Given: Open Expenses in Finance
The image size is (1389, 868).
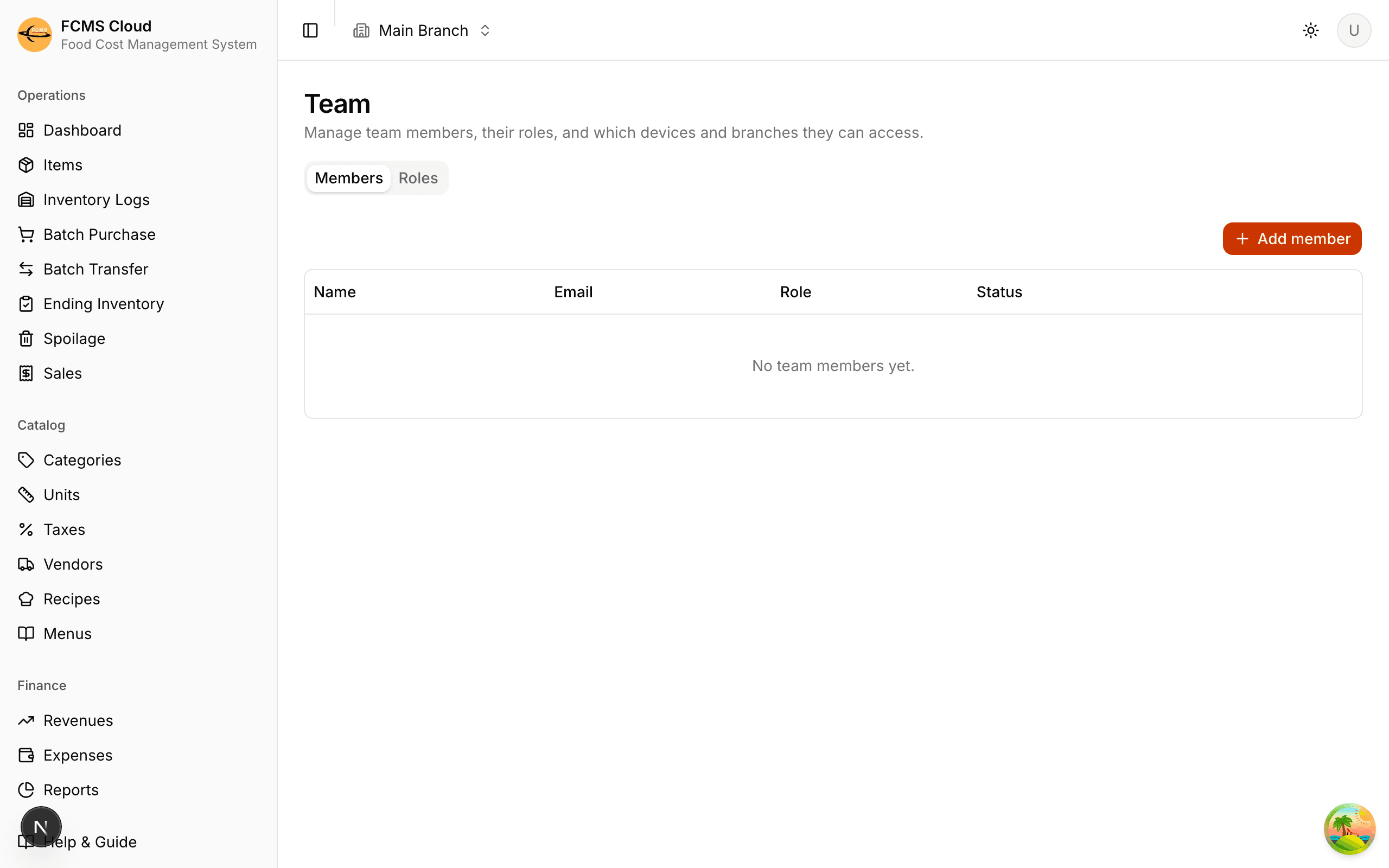Looking at the screenshot, I should [138, 755].
